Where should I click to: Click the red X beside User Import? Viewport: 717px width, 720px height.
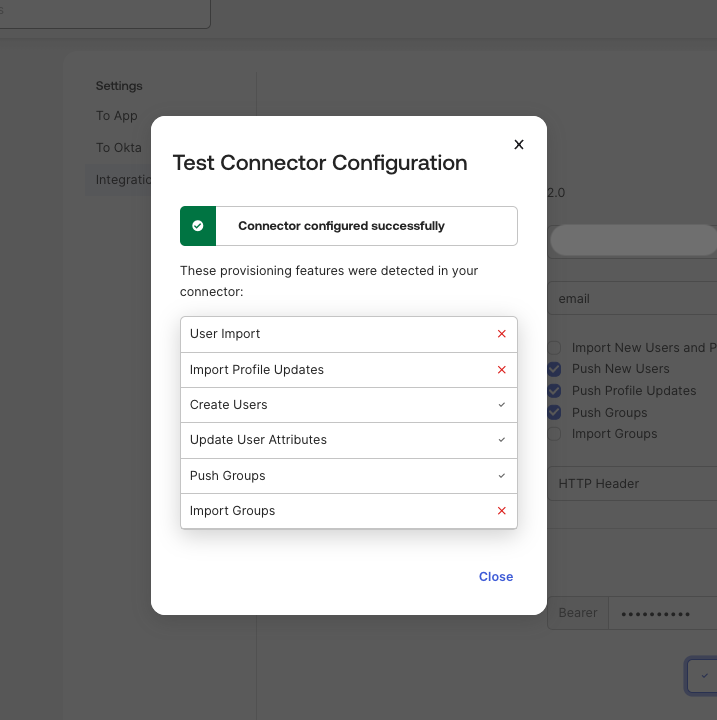coord(502,334)
